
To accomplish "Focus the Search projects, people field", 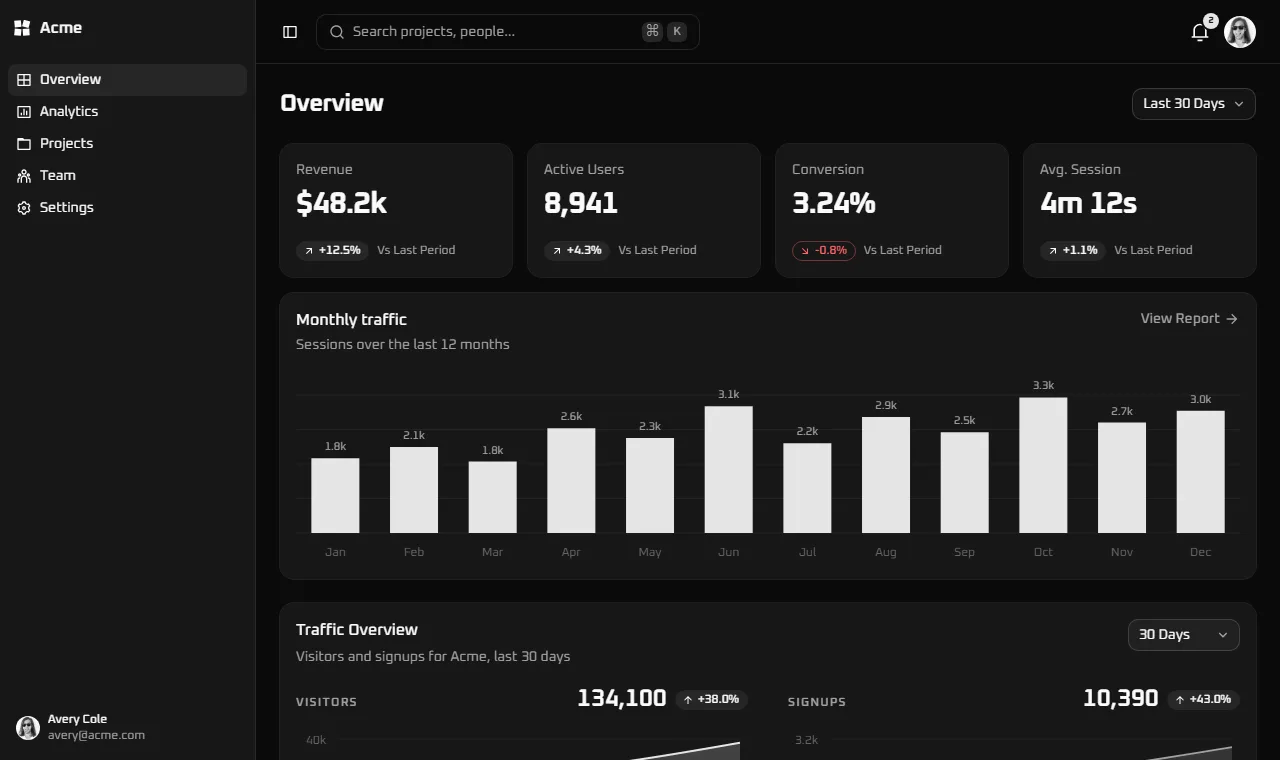I will pyautogui.click(x=508, y=32).
